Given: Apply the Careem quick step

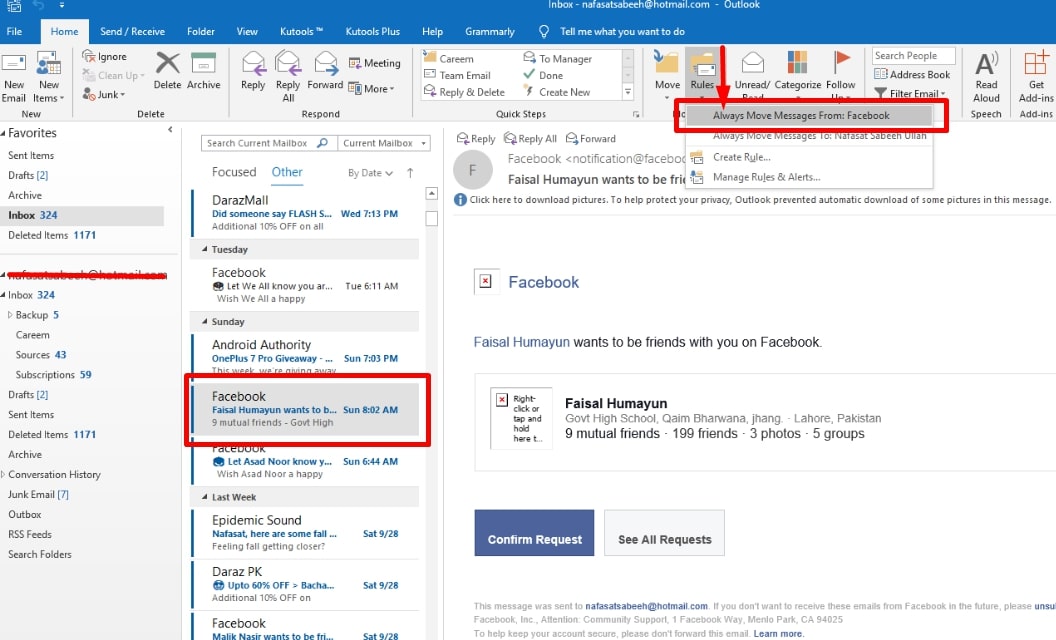Looking at the screenshot, I should click(449, 59).
